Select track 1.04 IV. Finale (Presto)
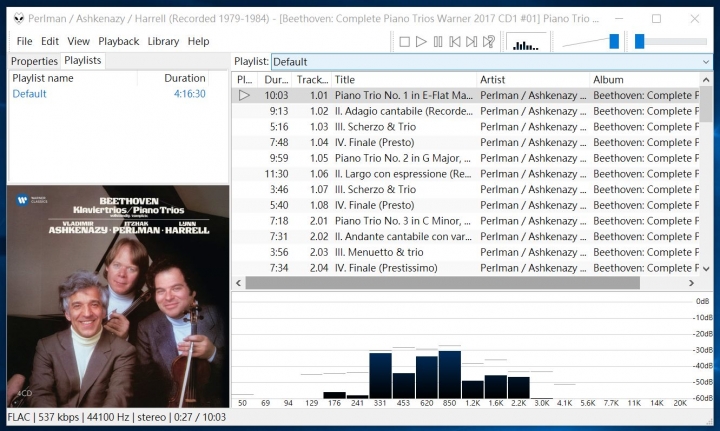This screenshot has width=720, height=431. [466, 142]
